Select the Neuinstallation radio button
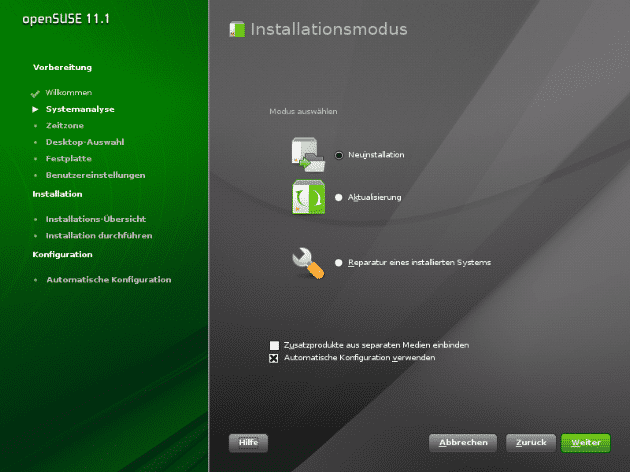This screenshot has height=472, width=630. pyautogui.click(x=340, y=155)
